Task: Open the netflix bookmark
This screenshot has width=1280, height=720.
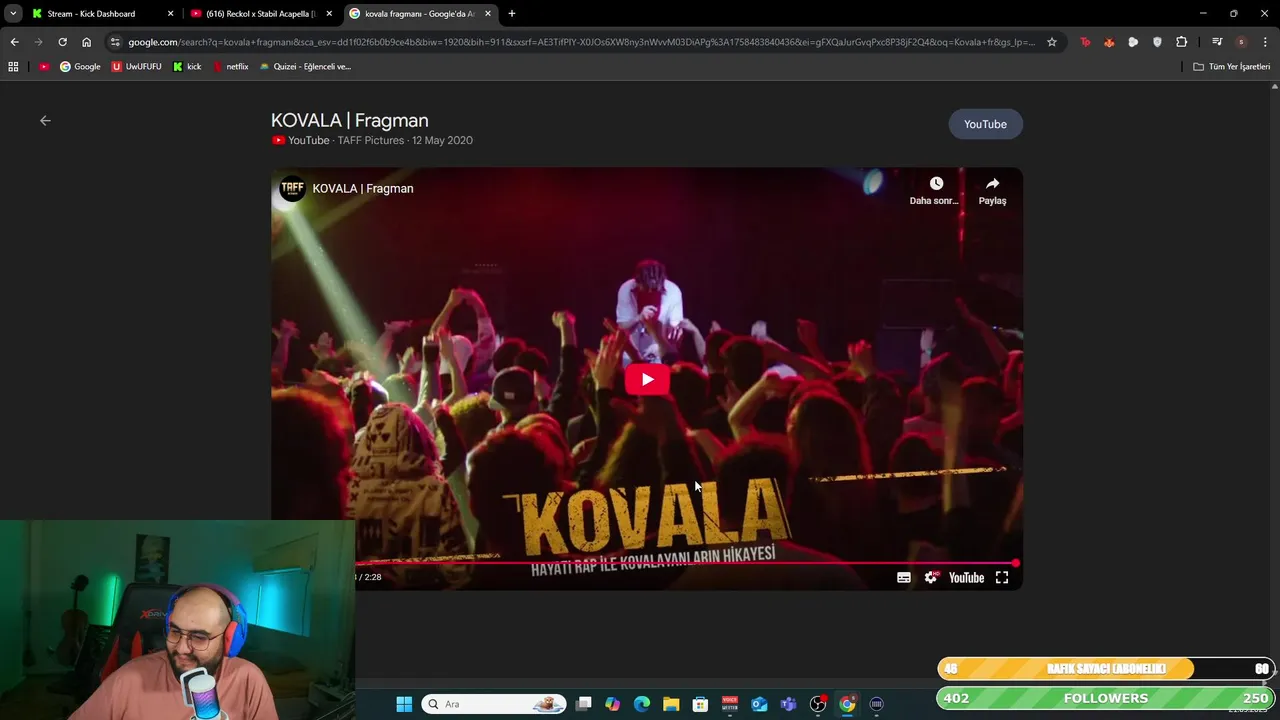Action: coord(230,66)
